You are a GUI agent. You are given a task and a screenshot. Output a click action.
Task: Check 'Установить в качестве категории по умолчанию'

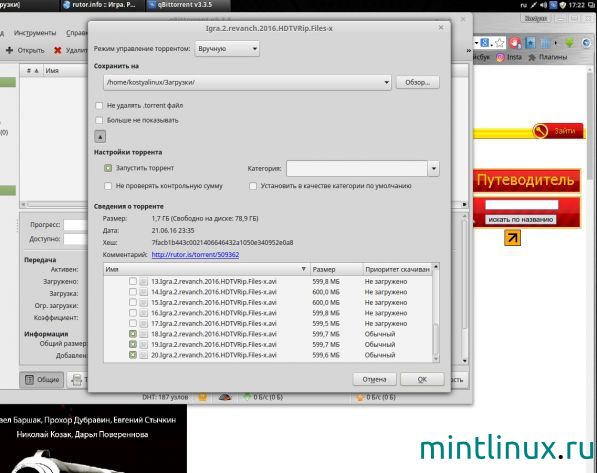253,186
